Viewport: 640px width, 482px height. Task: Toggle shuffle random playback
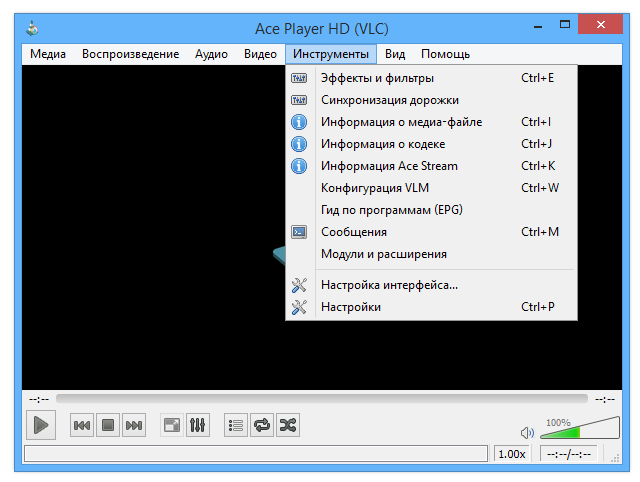pyautogui.click(x=288, y=425)
